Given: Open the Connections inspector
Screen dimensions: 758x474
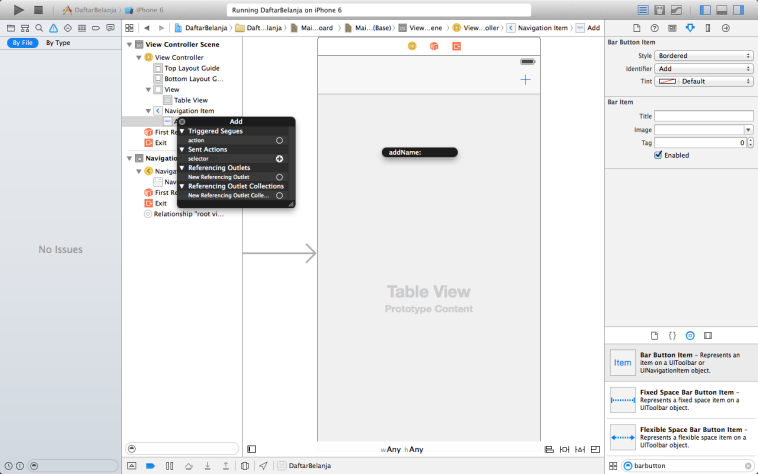Looking at the screenshot, I should 726,28.
